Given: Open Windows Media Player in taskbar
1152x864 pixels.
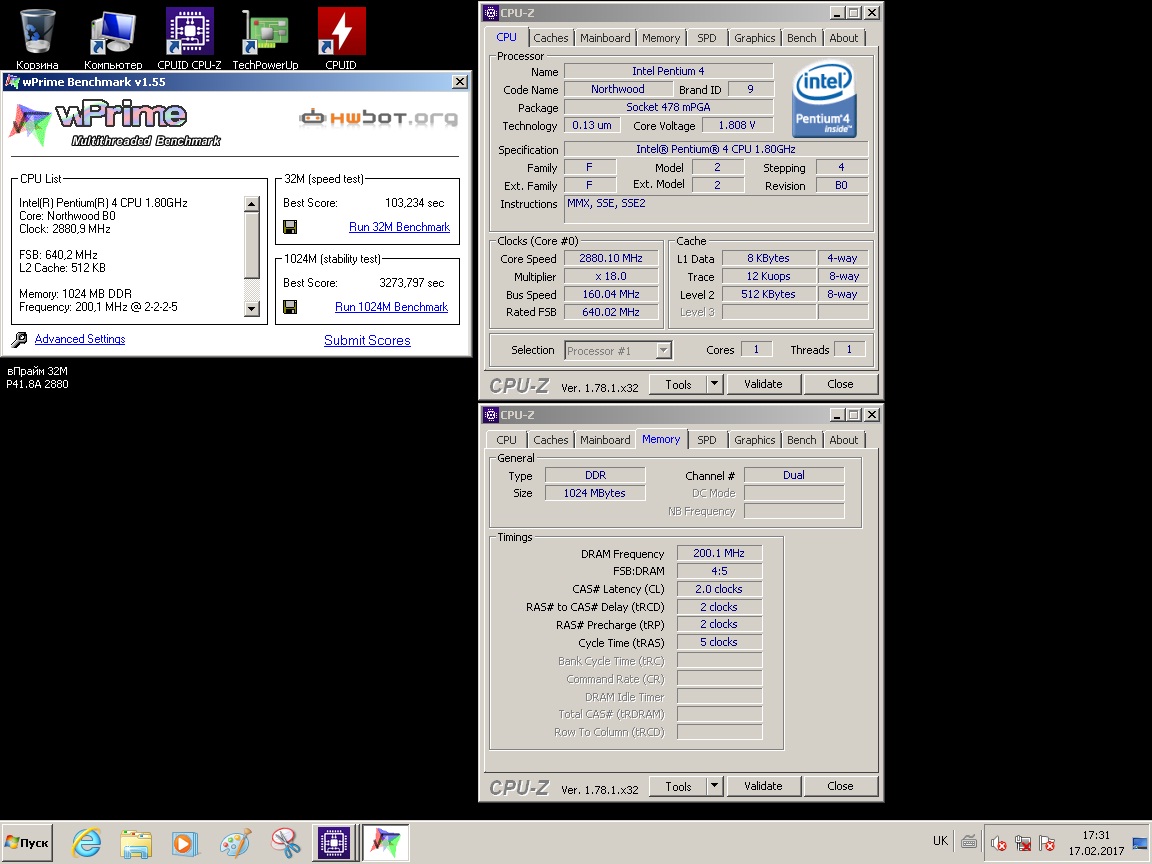Looking at the screenshot, I should 185,843.
